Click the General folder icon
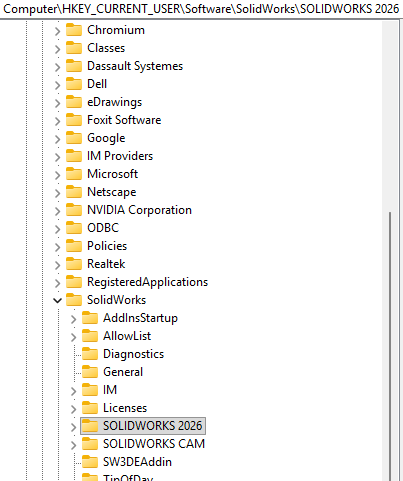Image resolution: width=403 pixels, height=481 pixels. (x=90, y=372)
